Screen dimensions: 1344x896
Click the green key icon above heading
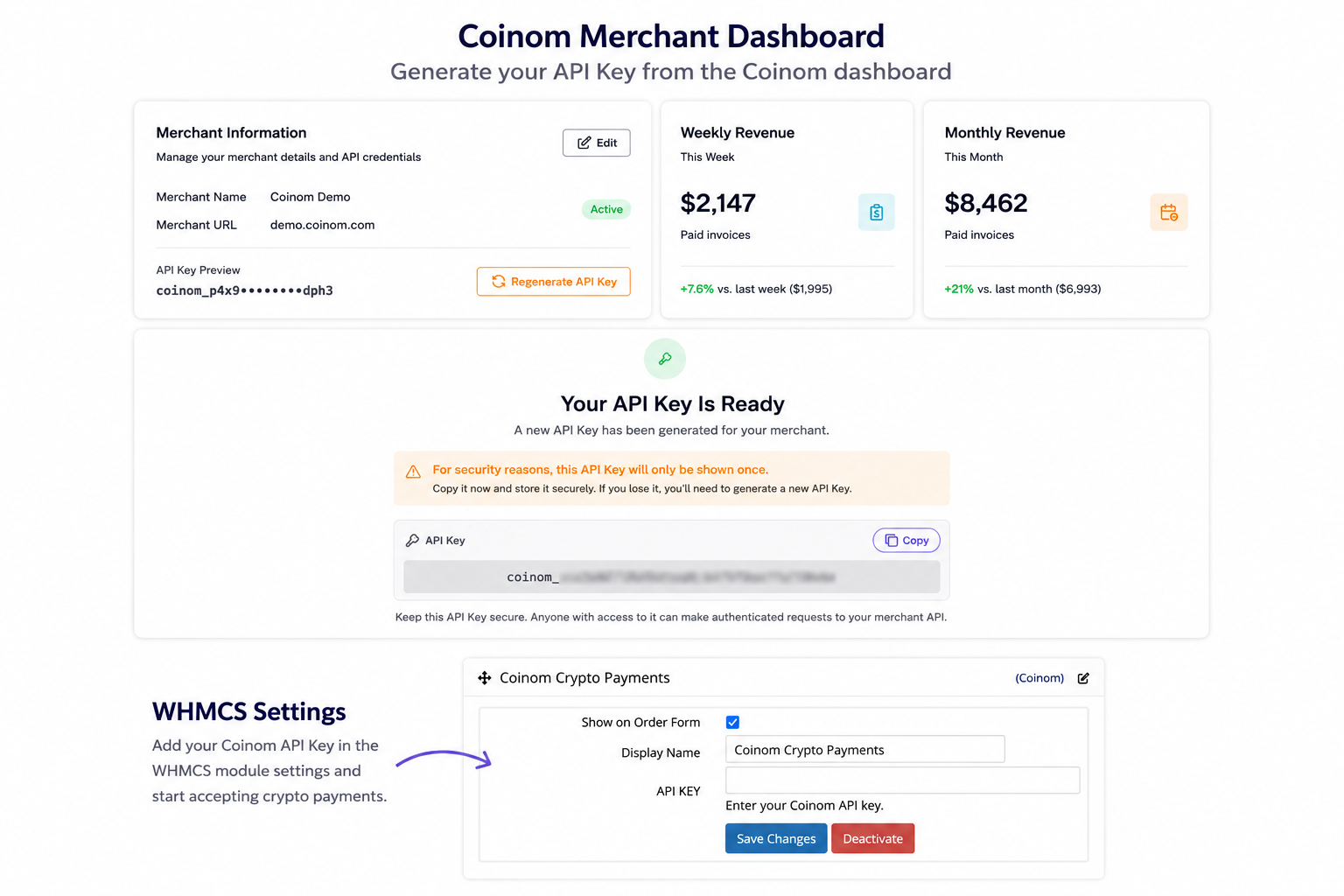tap(665, 359)
